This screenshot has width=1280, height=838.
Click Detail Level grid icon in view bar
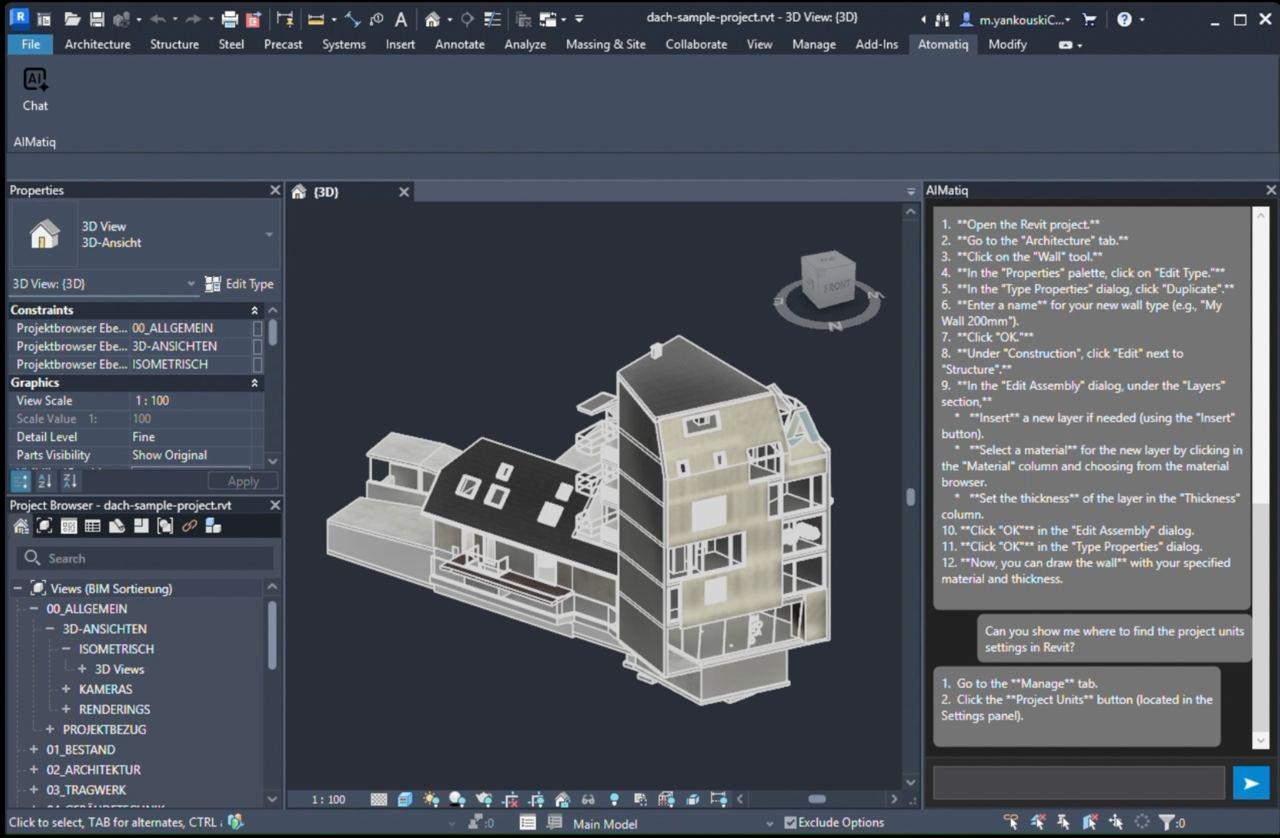(379, 799)
